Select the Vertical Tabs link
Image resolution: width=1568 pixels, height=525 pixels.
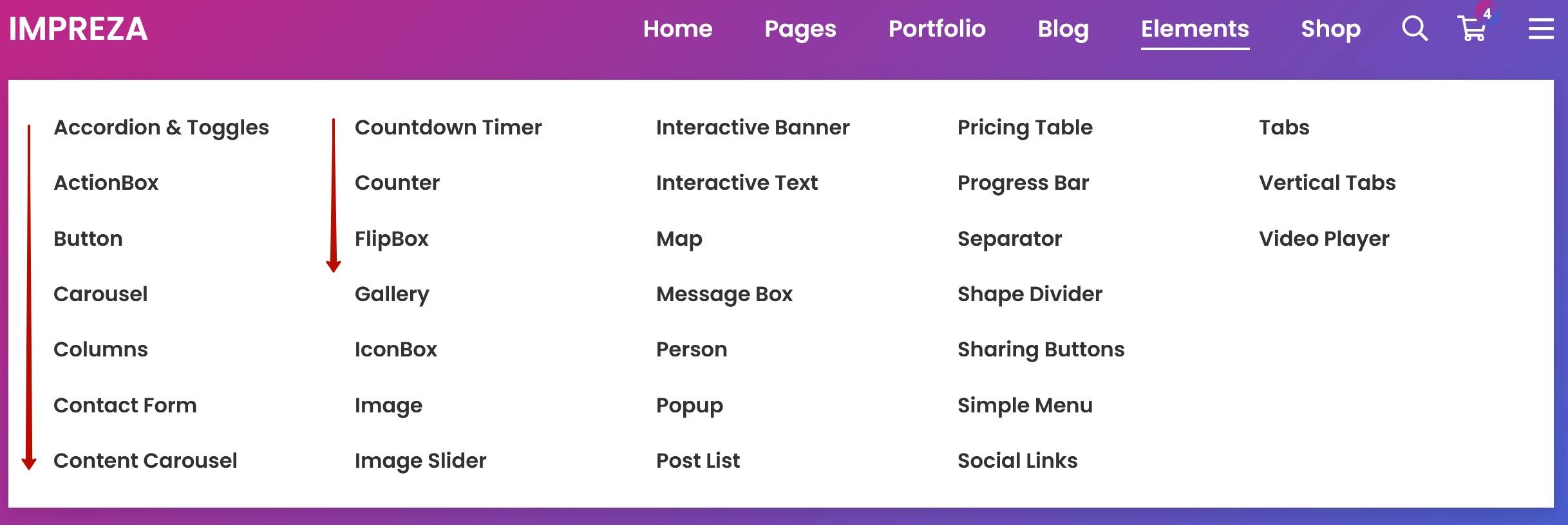pyautogui.click(x=1327, y=183)
